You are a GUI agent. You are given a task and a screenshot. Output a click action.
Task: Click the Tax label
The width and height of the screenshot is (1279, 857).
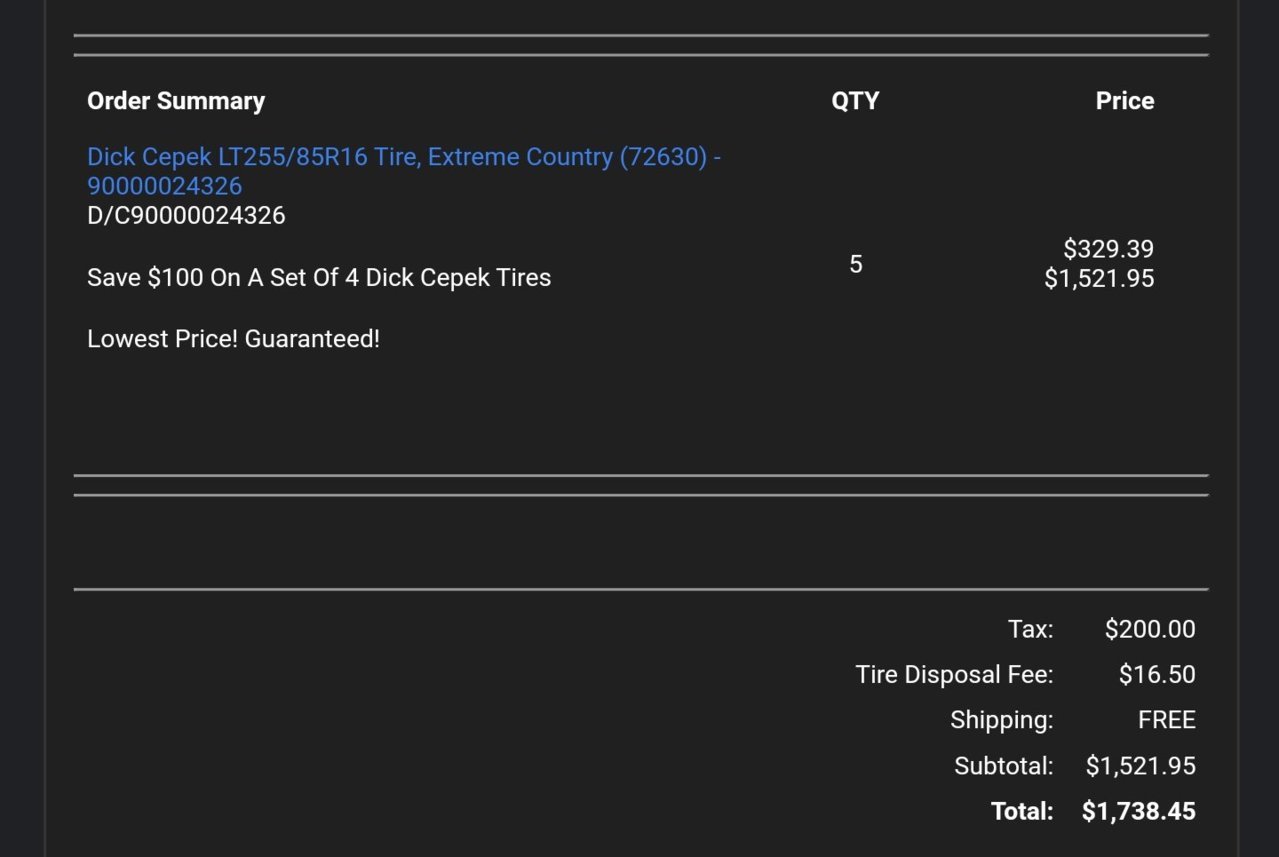pyautogui.click(x=1031, y=629)
